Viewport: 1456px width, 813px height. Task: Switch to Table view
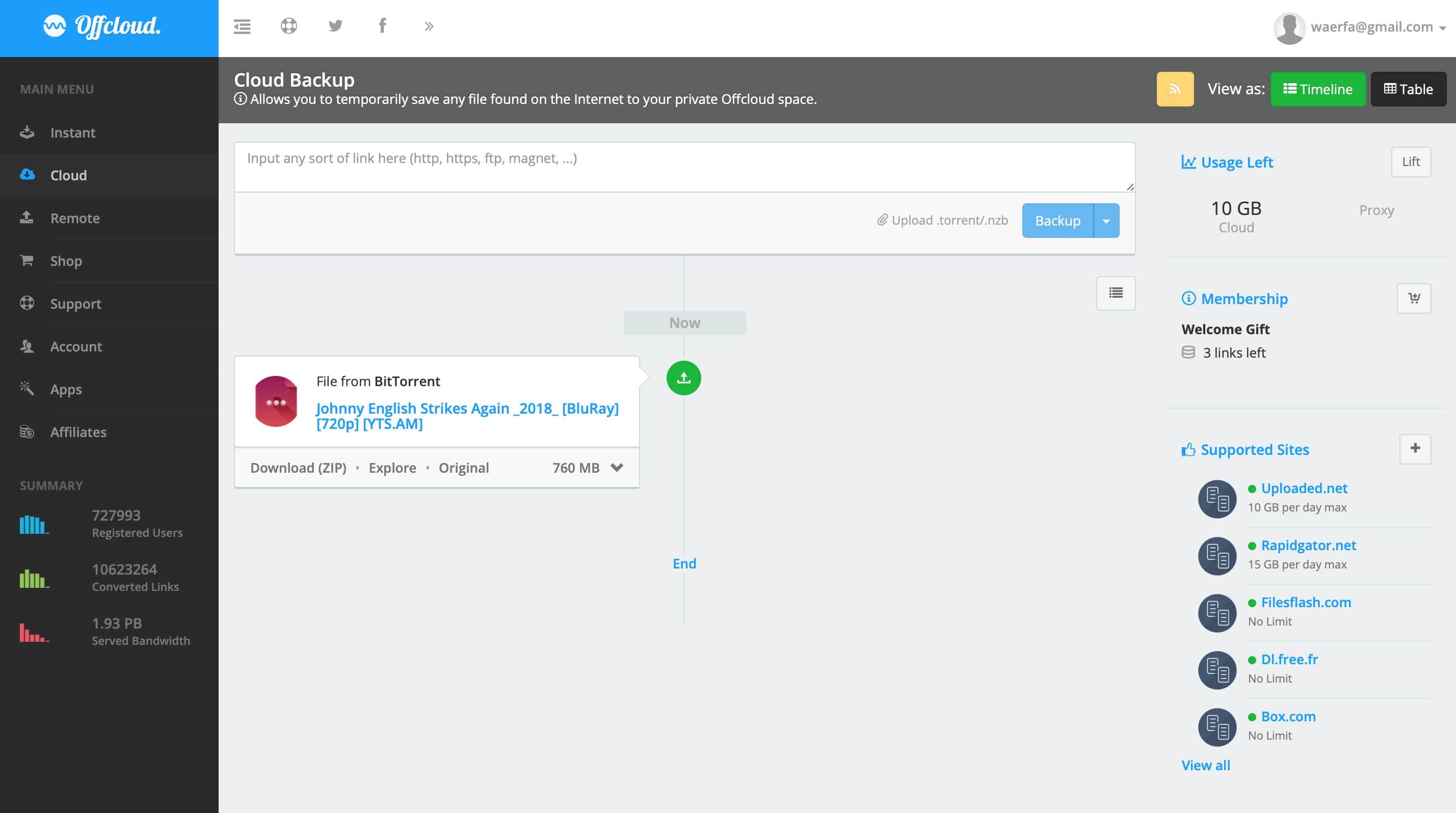point(1408,89)
